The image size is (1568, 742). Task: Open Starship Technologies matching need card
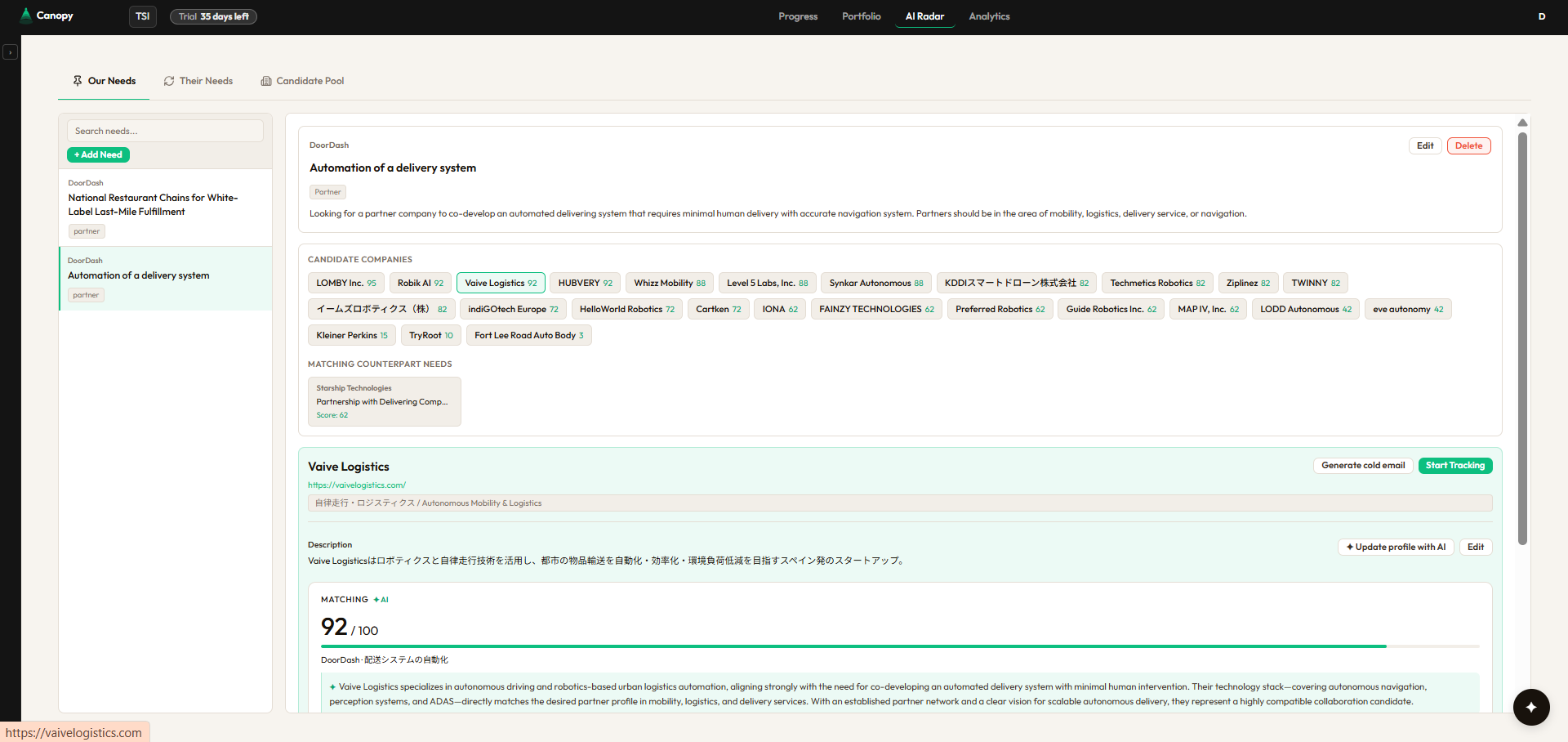point(385,401)
